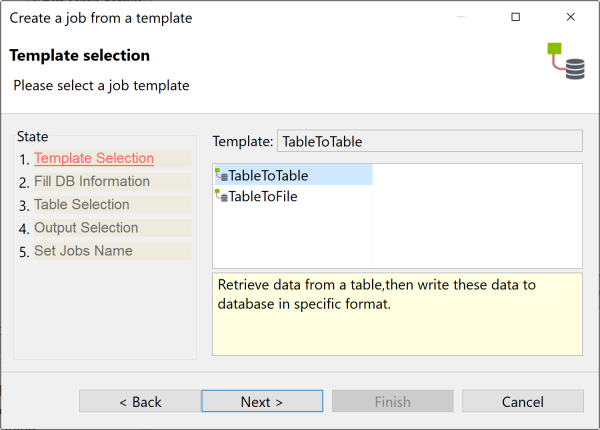This screenshot has width=600, height=430.
Task: Jump to the Set Jobs Name step
Action: pos(83,250)
